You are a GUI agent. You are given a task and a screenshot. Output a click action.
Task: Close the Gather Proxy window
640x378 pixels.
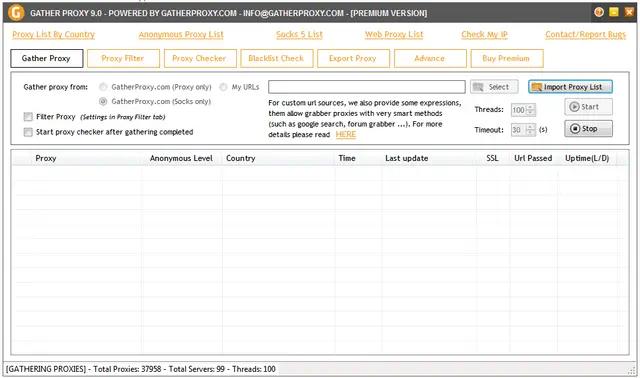click(x=629, y=12)
